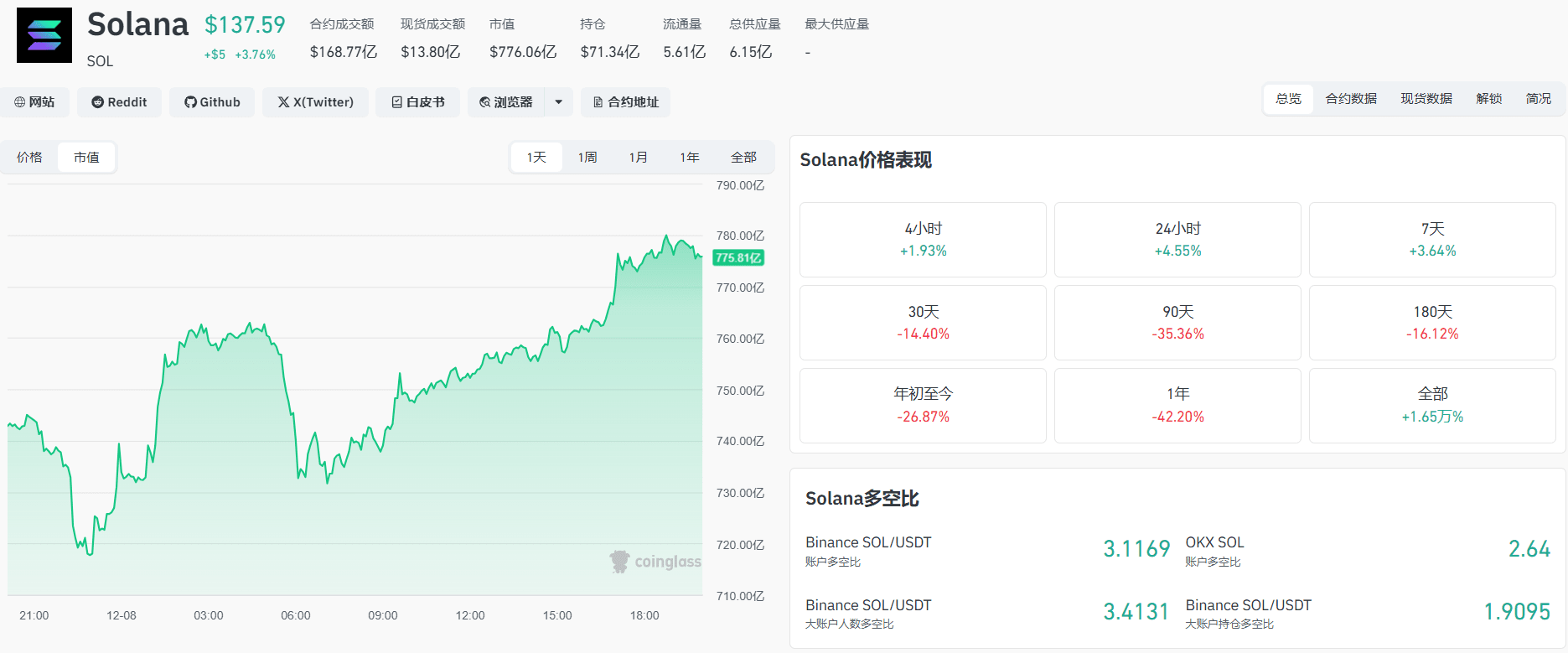Click the 合约地址 contract address button

coord(625,102)
